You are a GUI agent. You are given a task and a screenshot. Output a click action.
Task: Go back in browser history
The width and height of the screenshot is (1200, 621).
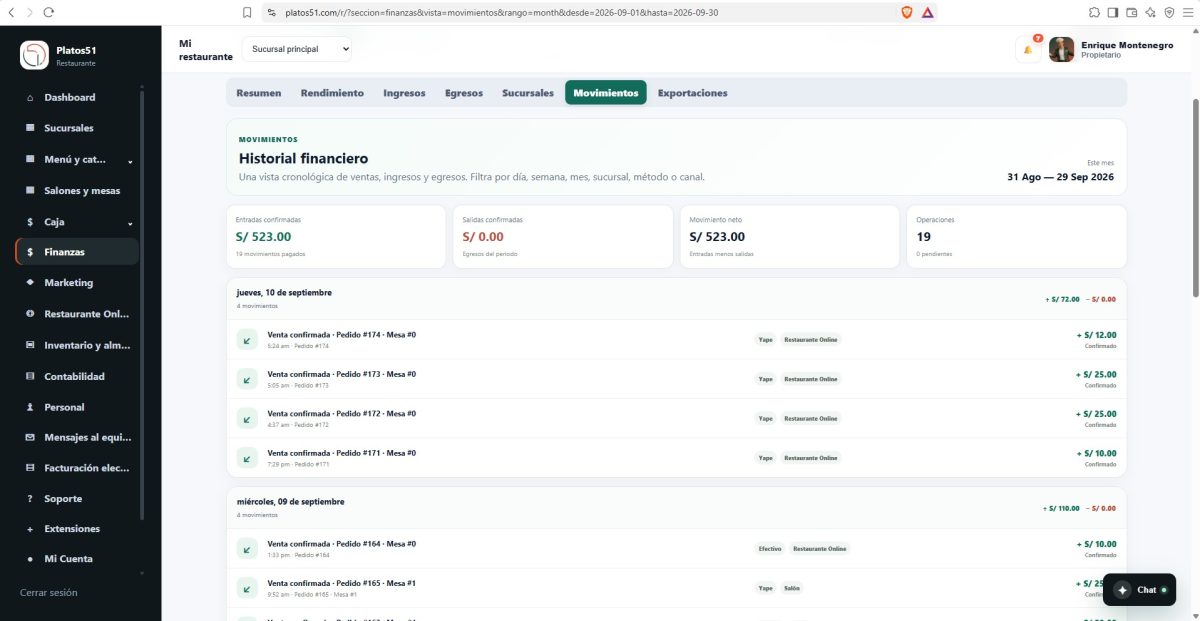12,12
